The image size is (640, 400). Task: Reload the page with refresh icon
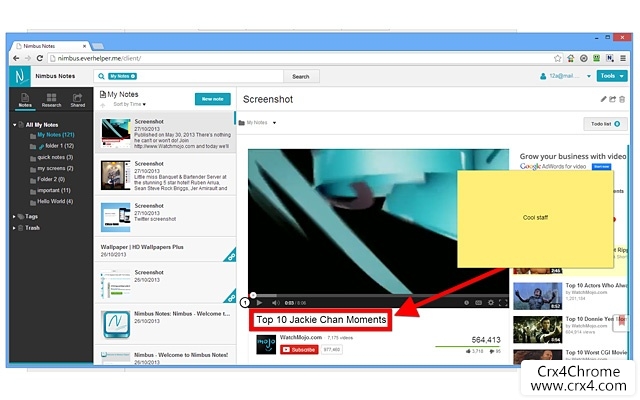40,58
